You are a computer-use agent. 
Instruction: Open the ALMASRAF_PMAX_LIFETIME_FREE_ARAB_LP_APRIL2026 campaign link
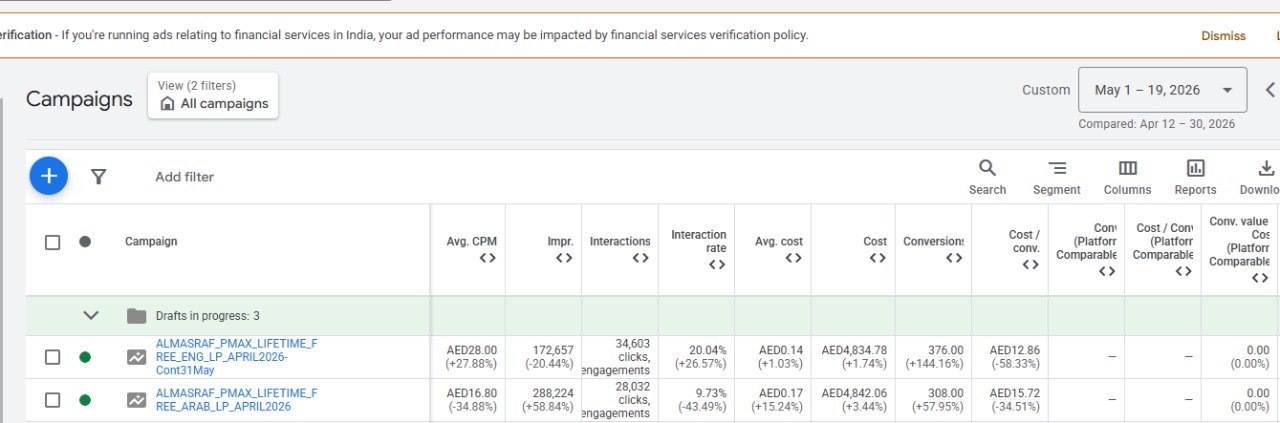point(237,400)
